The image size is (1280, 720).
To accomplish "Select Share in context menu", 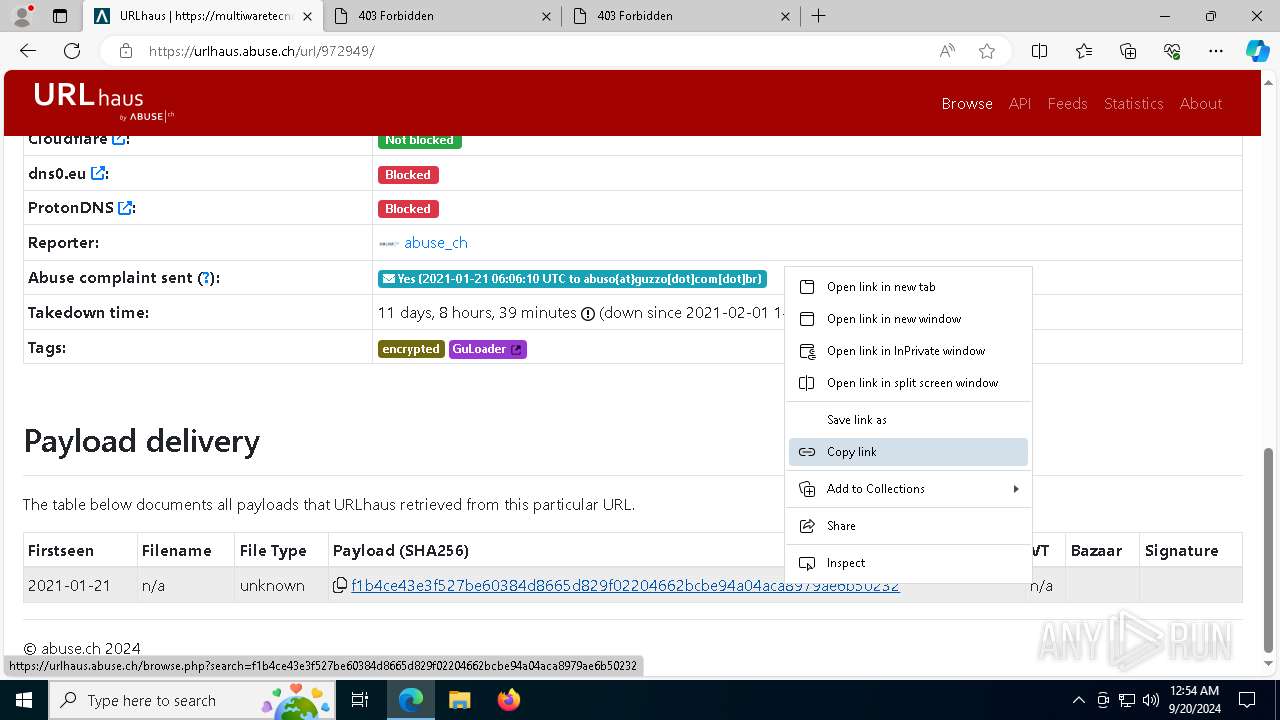I will tap(908, 526).
